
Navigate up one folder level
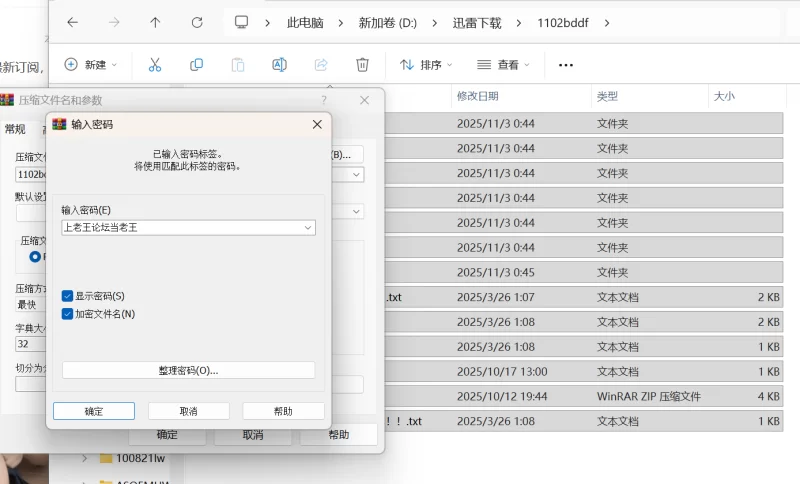pos(154,22)
